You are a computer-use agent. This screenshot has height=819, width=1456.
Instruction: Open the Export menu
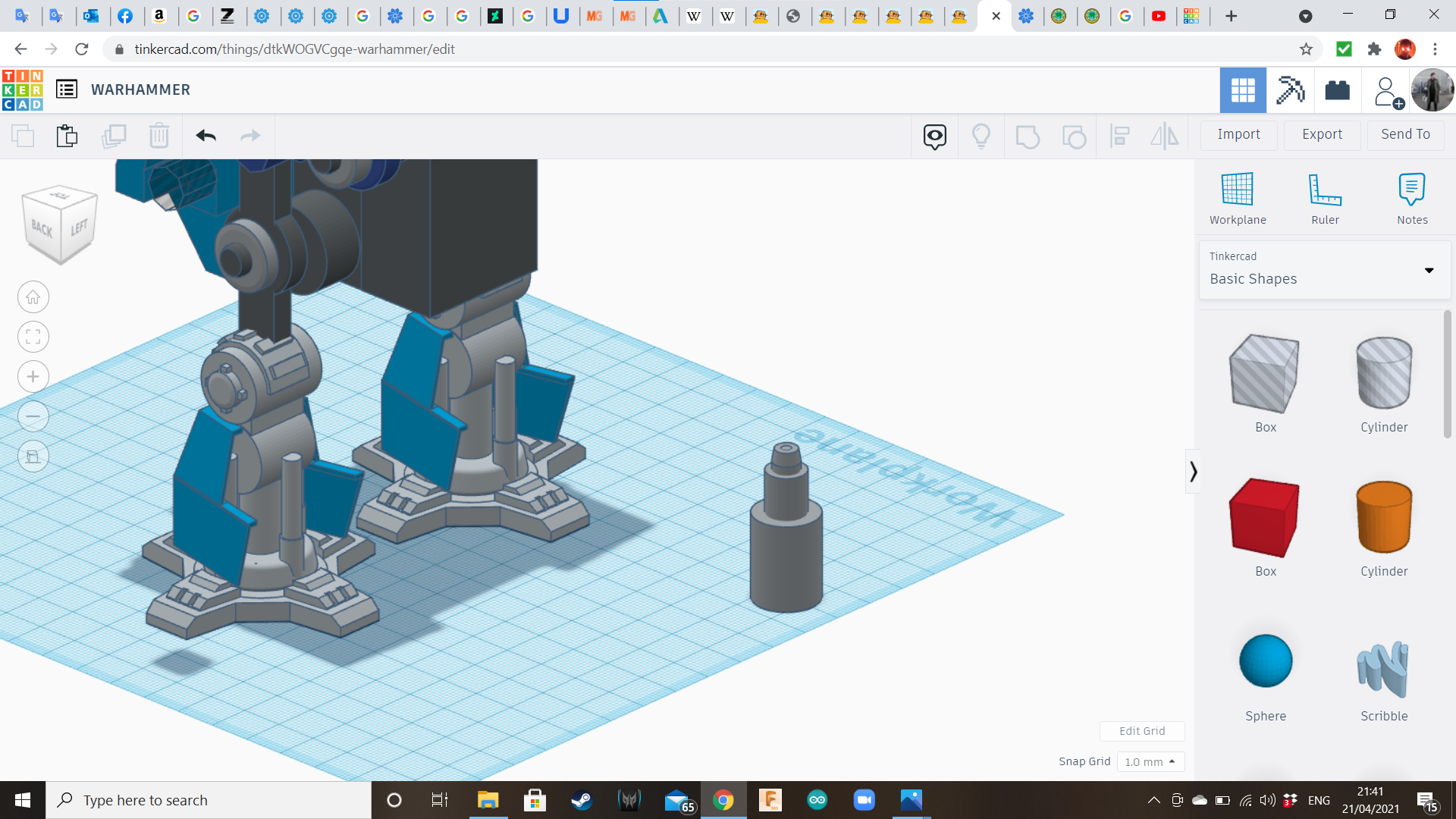pyautogui.click(x=1322, y=134)
